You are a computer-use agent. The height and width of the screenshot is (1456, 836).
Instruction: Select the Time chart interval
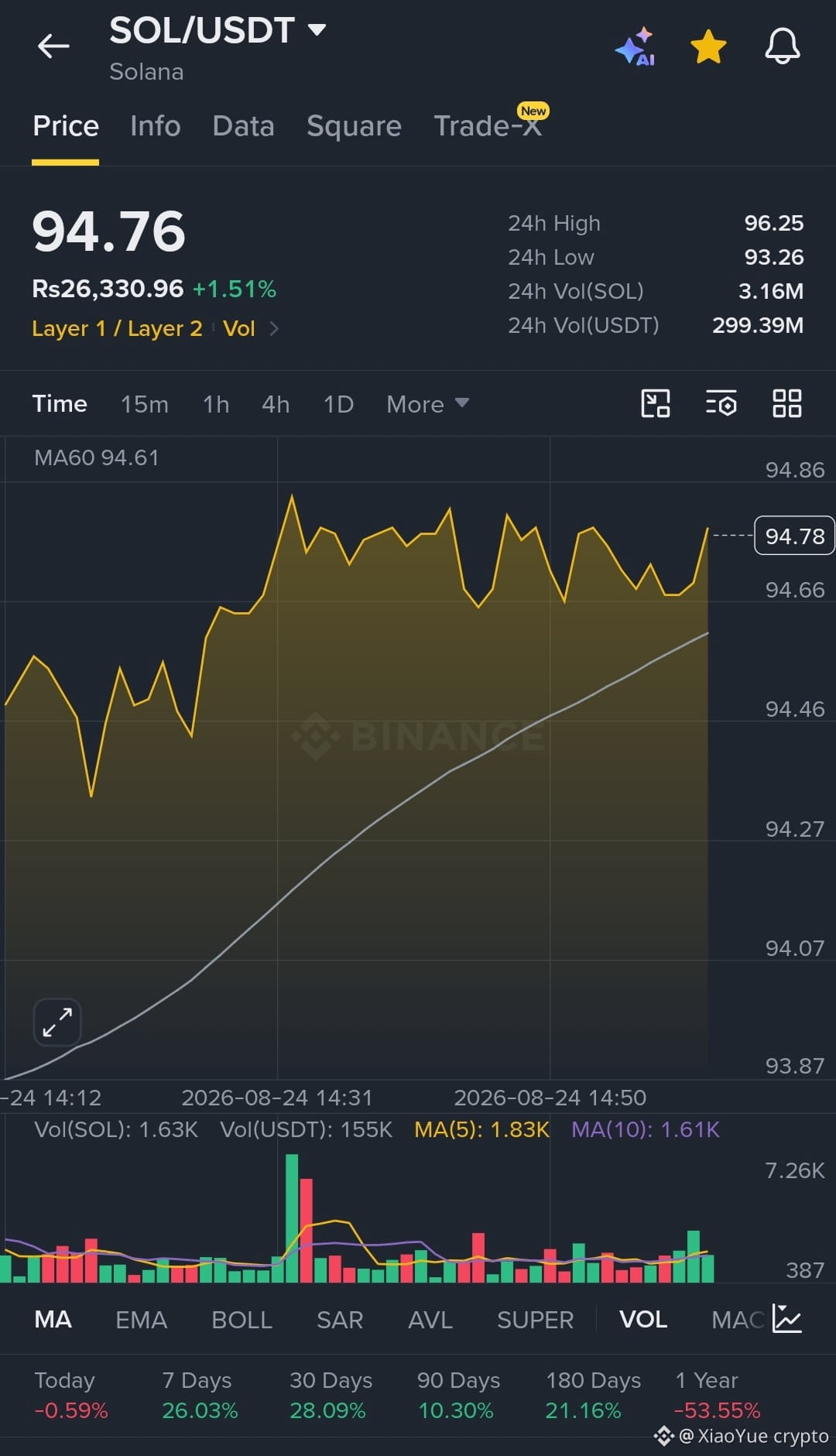pyautogui.click(x=60, y=404)
